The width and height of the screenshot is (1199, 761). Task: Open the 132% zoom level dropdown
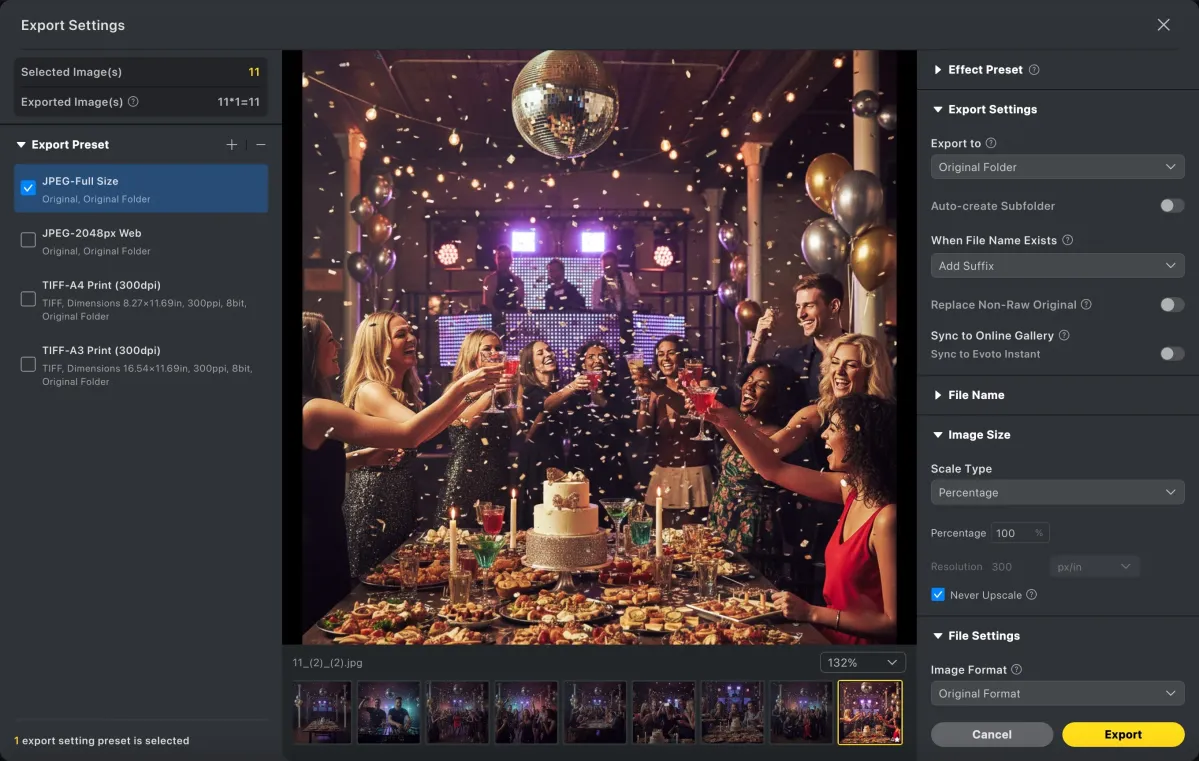click(x=862, y=663)
